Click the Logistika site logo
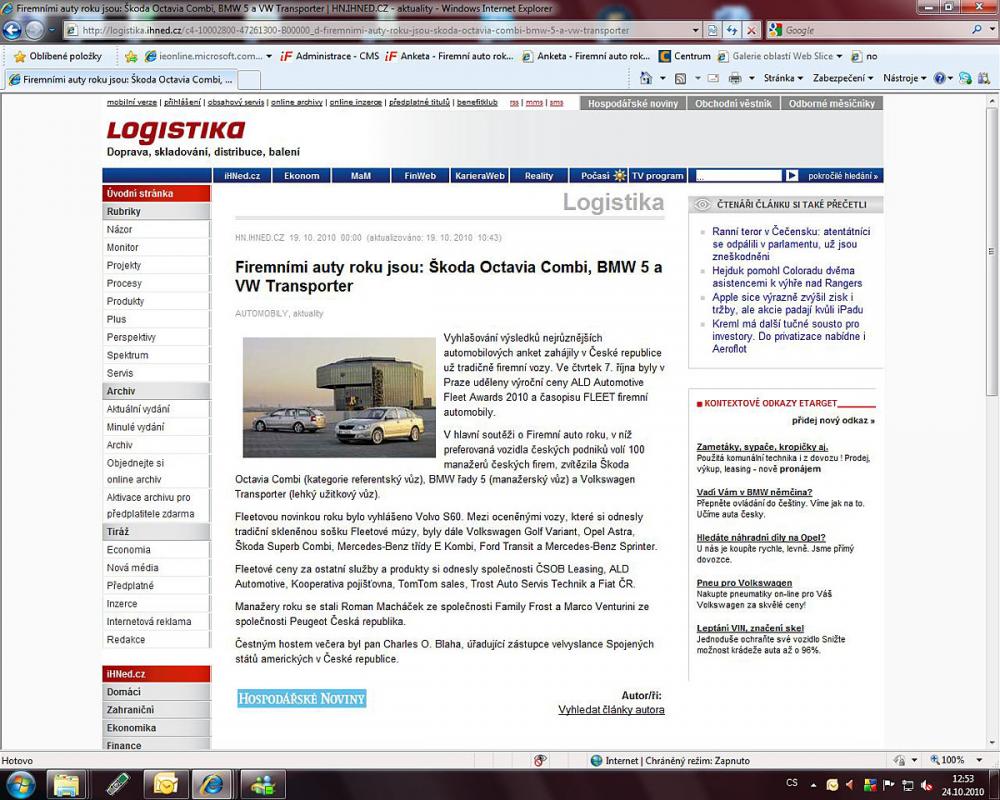This screenshot has height=800, width=1000. [176, 131]
